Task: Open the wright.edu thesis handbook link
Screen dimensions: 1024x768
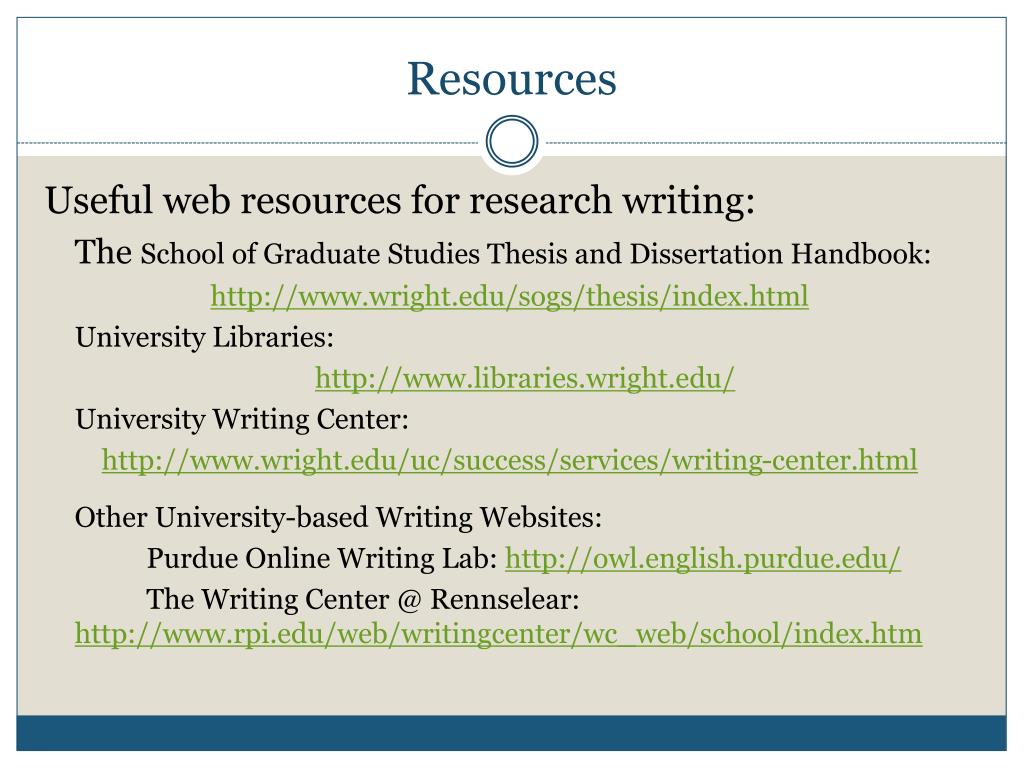Action: pyautogui.click(x=509, y=296)
